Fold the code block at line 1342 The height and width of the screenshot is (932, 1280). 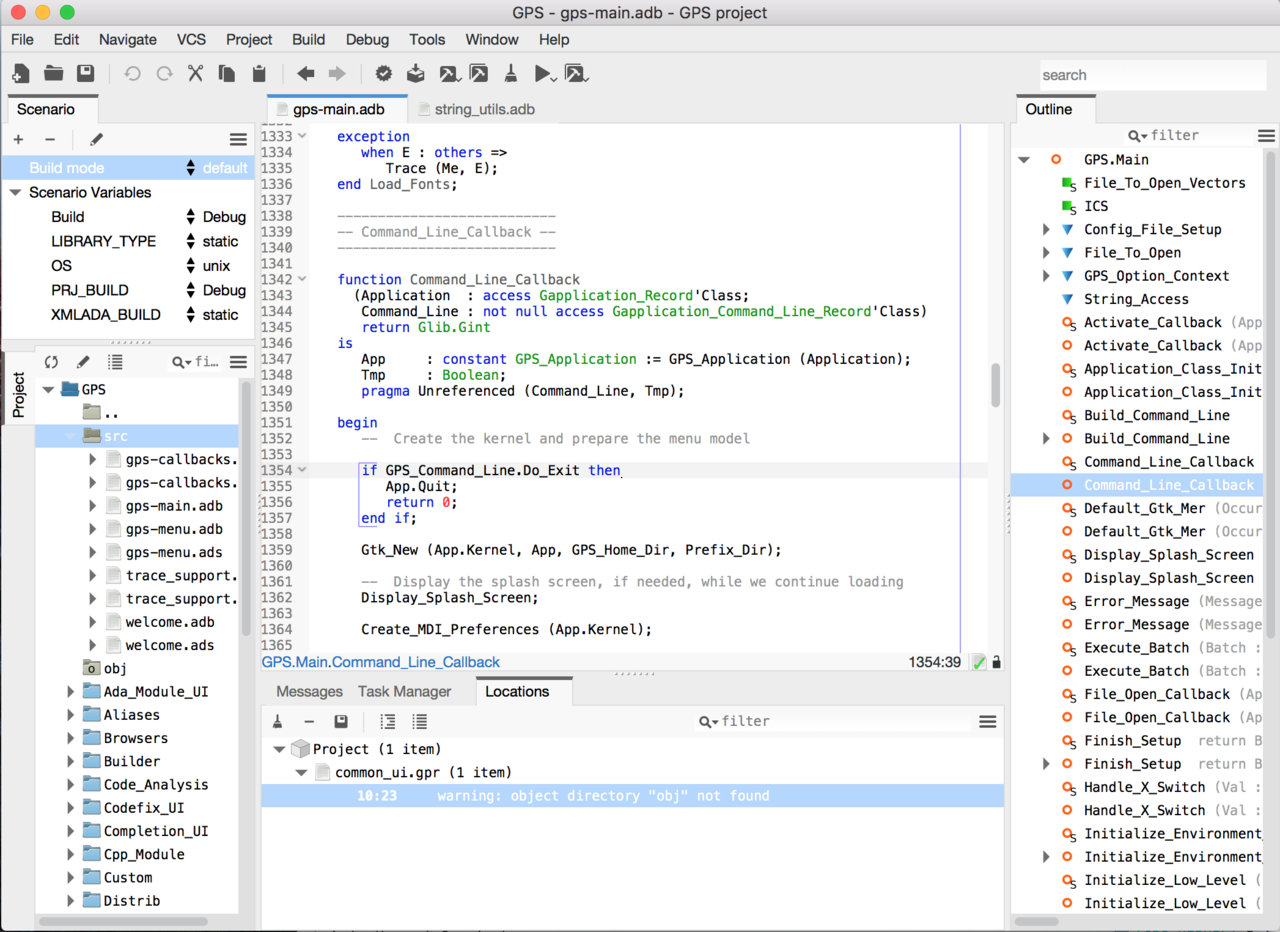click(x=303, y=280)
